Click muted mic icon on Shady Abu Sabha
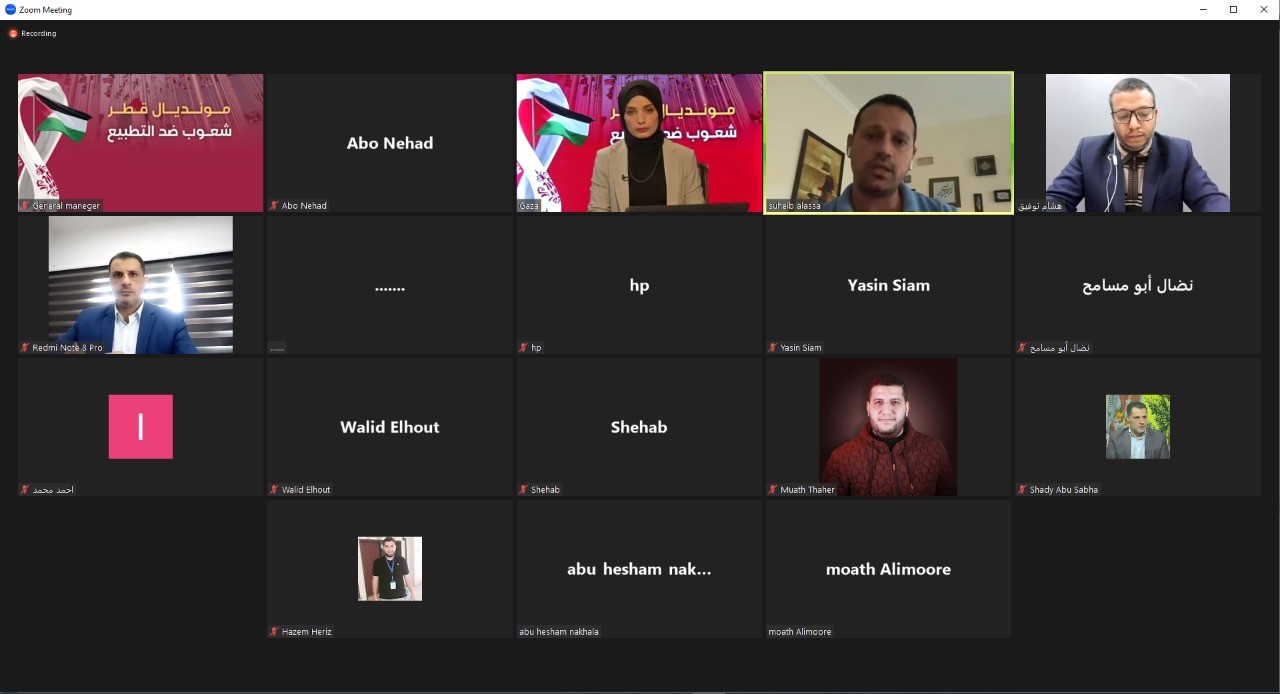The width and height of the screenshot is (1280, 694). (1022, 490)
